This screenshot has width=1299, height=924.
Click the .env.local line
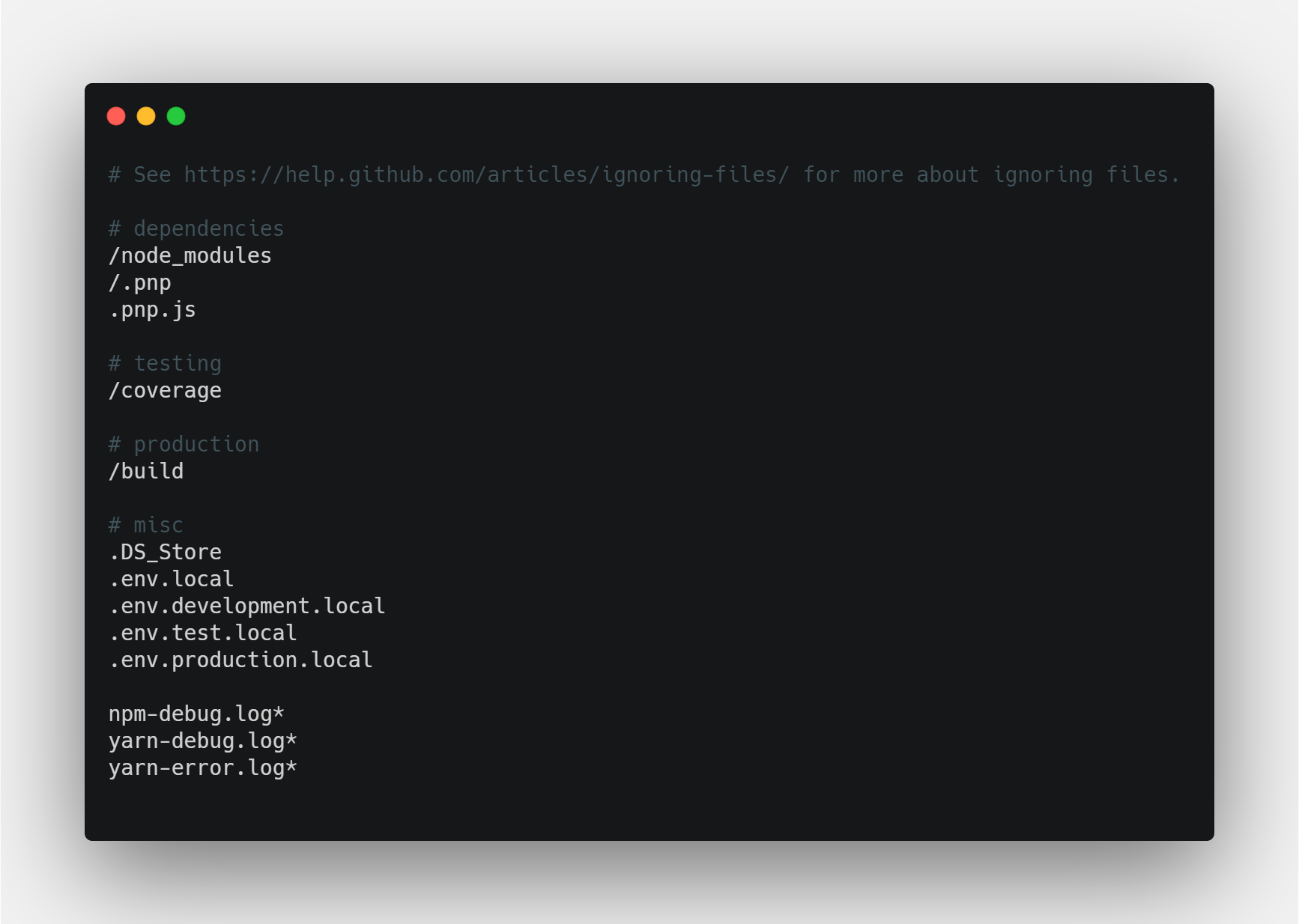tap(172, 579)
